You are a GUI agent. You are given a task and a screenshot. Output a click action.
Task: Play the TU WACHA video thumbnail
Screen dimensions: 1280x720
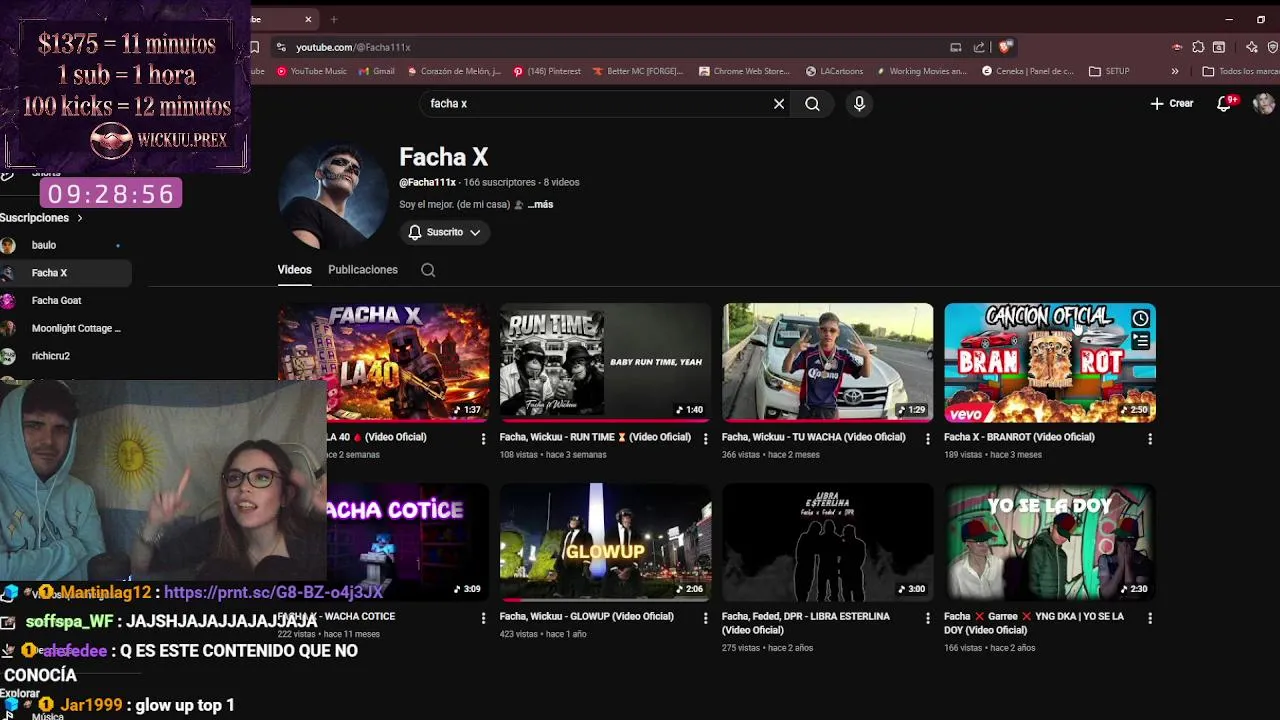pos(827,362)
